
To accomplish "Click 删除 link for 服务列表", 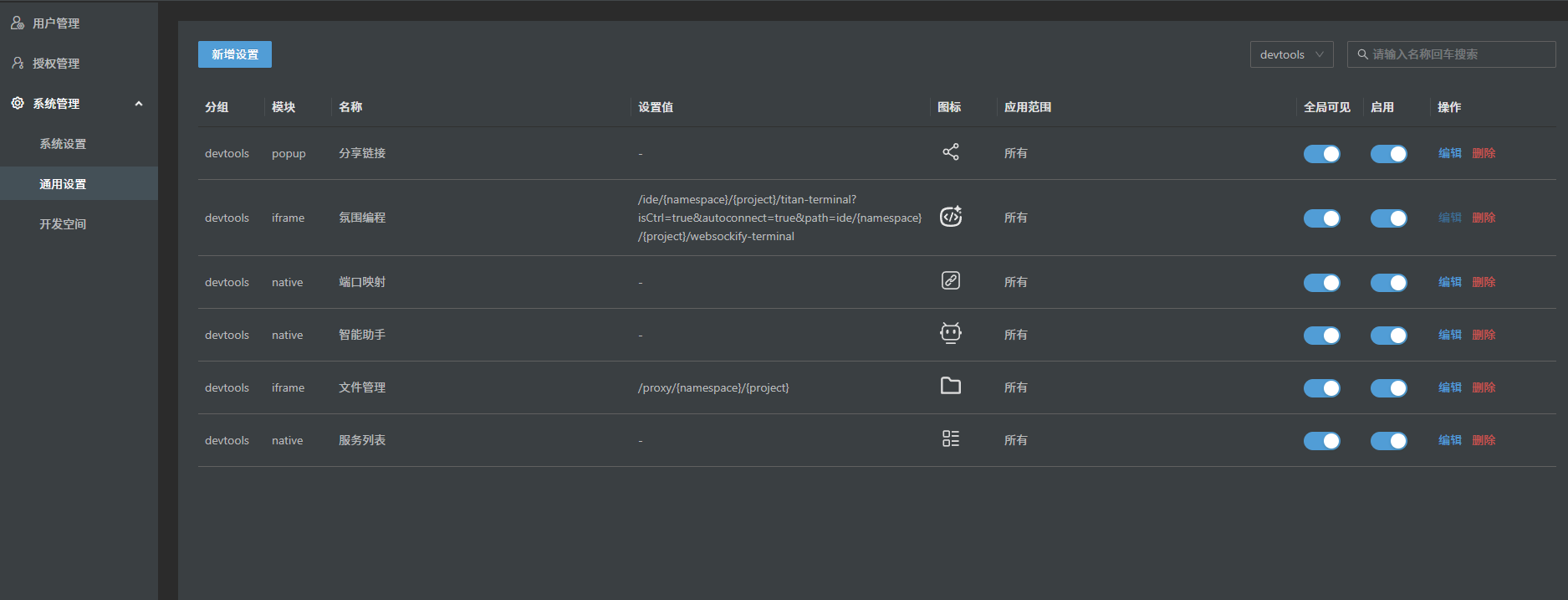I will [x=1484, y=440].
